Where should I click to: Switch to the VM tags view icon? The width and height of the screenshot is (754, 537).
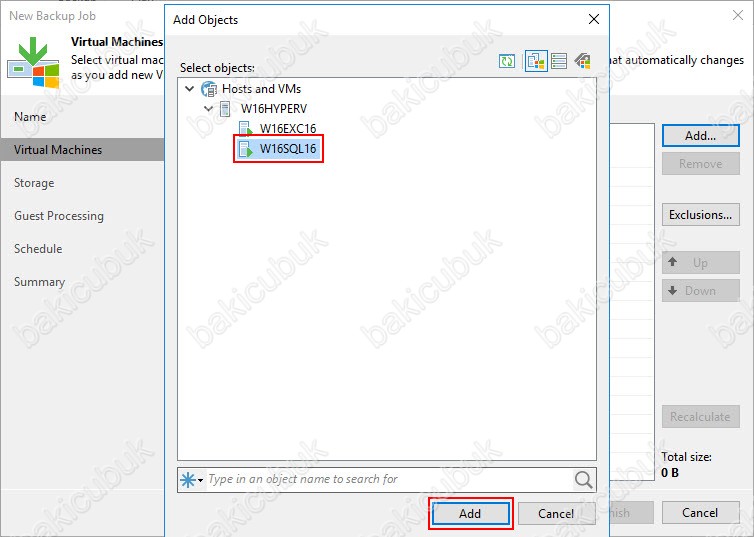point(582,61)
